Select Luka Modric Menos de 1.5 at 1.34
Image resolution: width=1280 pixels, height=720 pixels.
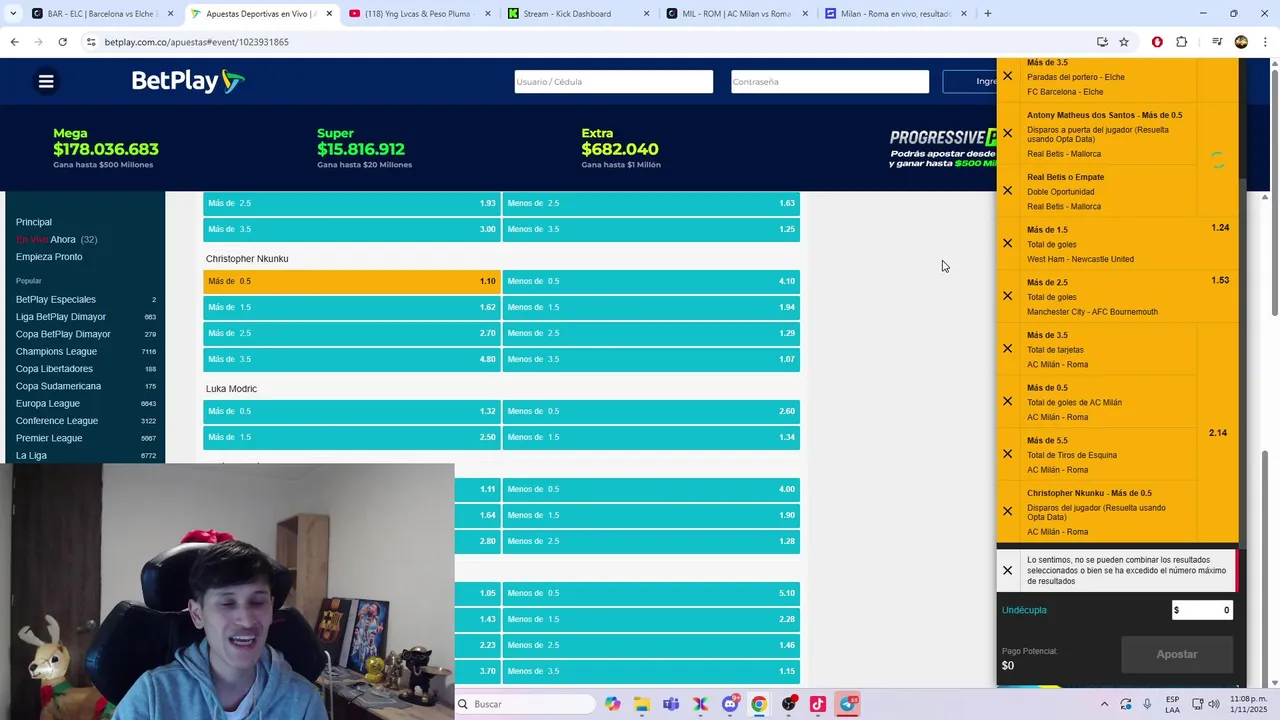651,437
